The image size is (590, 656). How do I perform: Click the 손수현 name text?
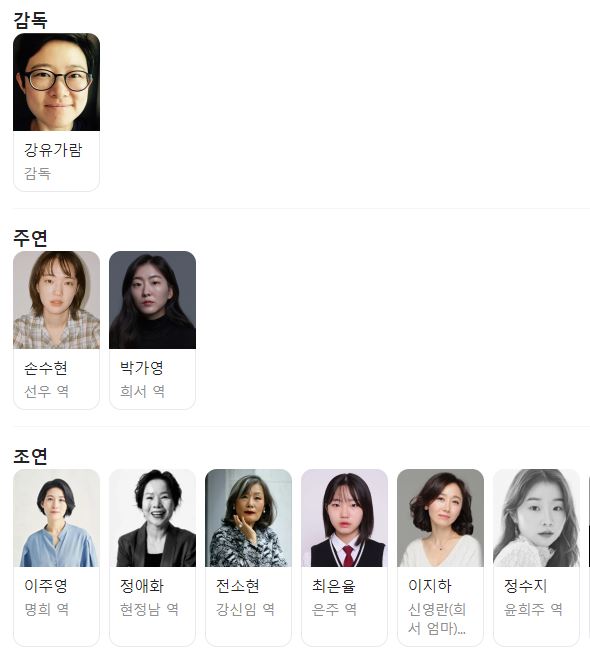tap(46, 368)
